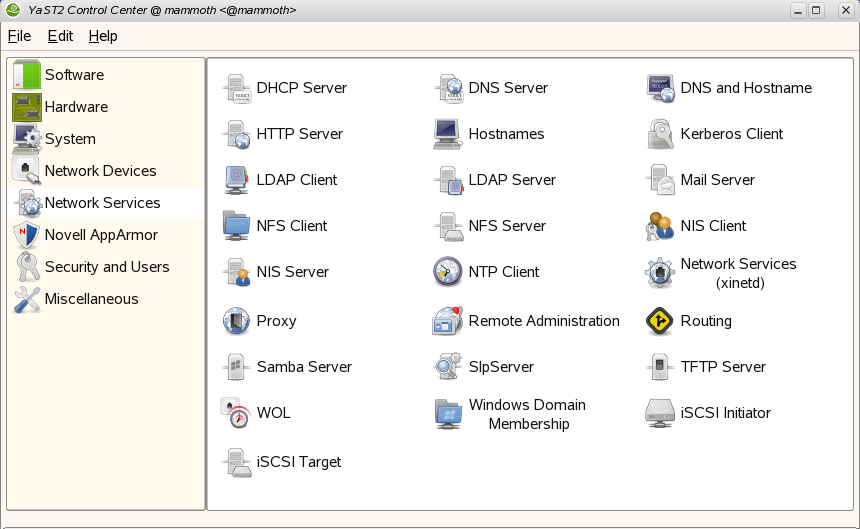Open the Remote Administration icon
Screen dimensions: 860x529
[447, 321]
